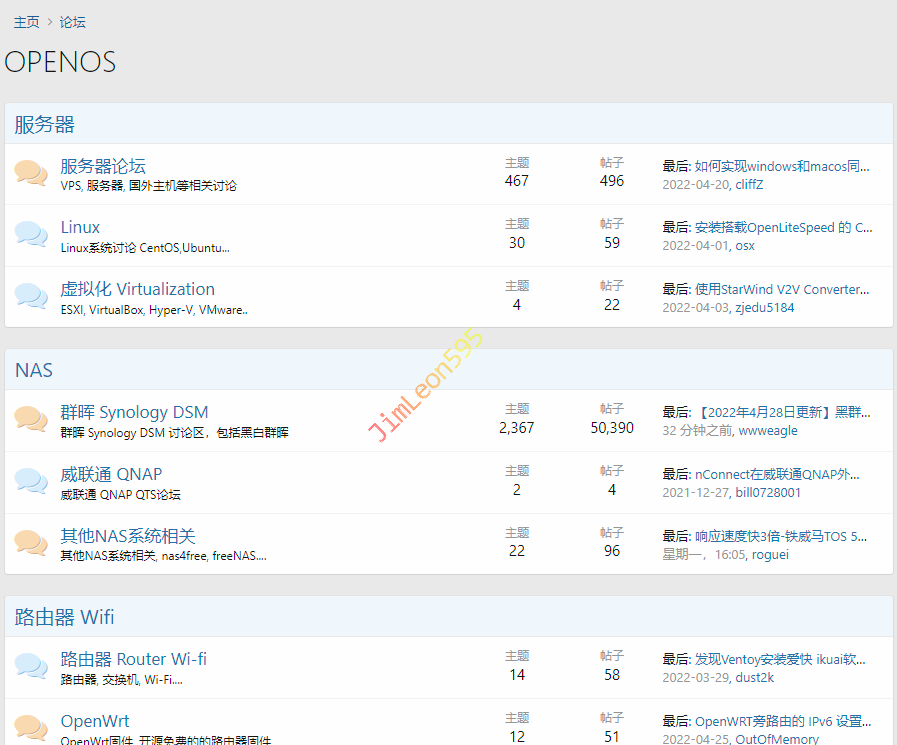This screenshot has height=745, width=897.
Task: Open latest post 【2022年4月28日更新】黑群
Action: [782, 412]
